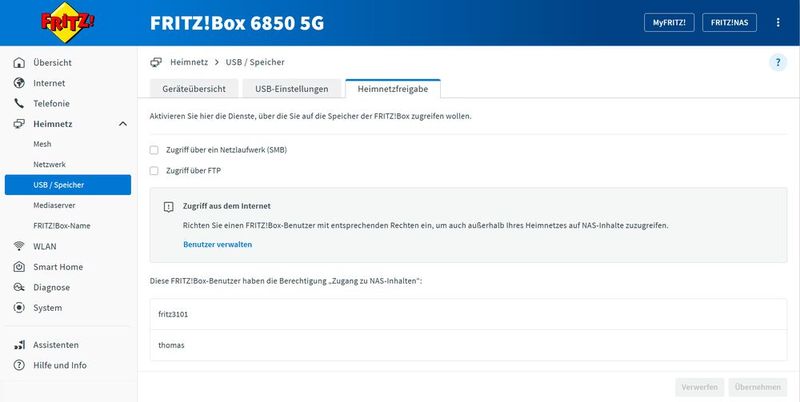800x402 pixels.
Task: Click USB / Speicher in the breadcrumb
Action: (x=255, y=62)
